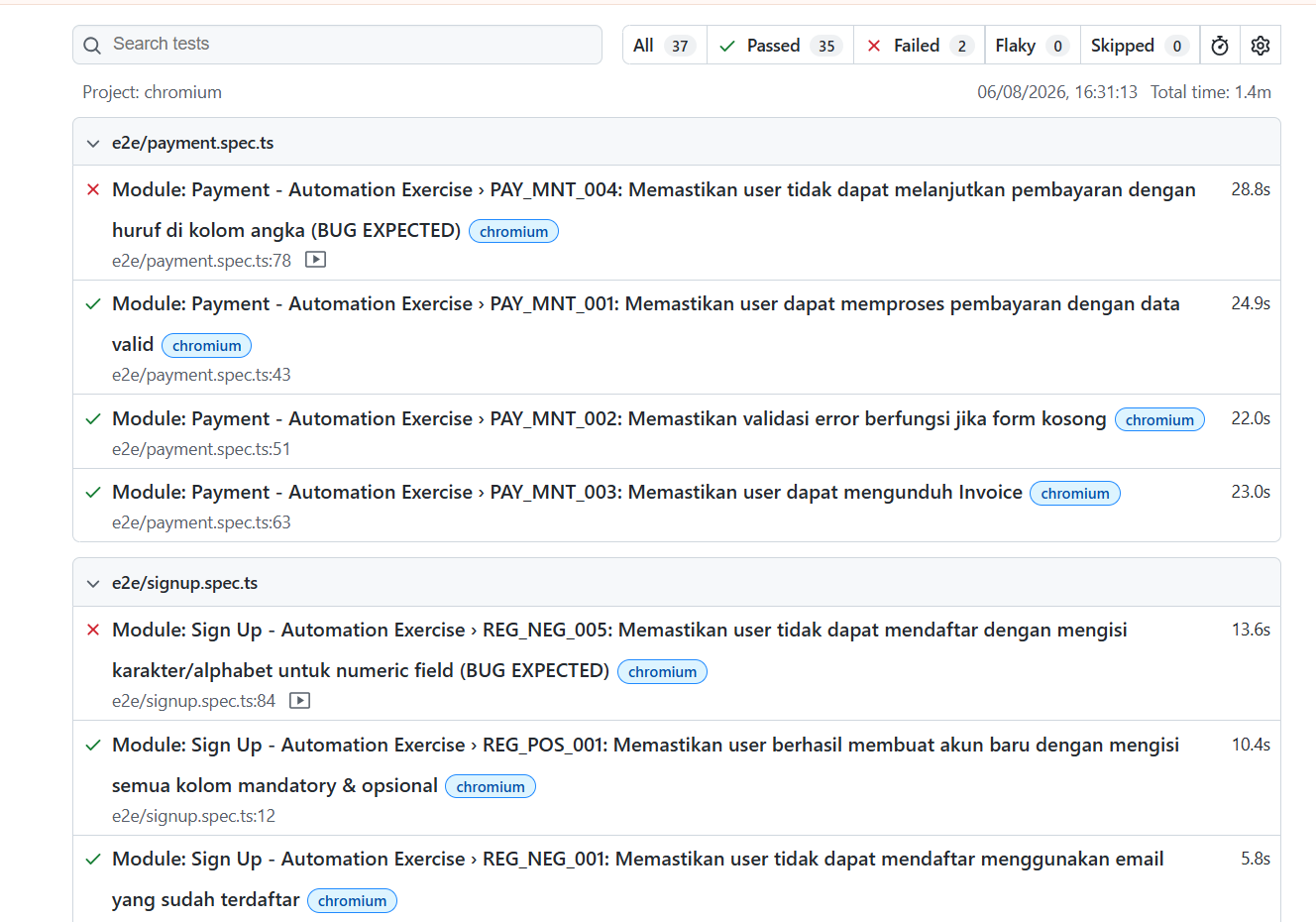Open PAY_MNT_004 test result
The height and width of the screenshot is (922, 1316).
point(654,209)
